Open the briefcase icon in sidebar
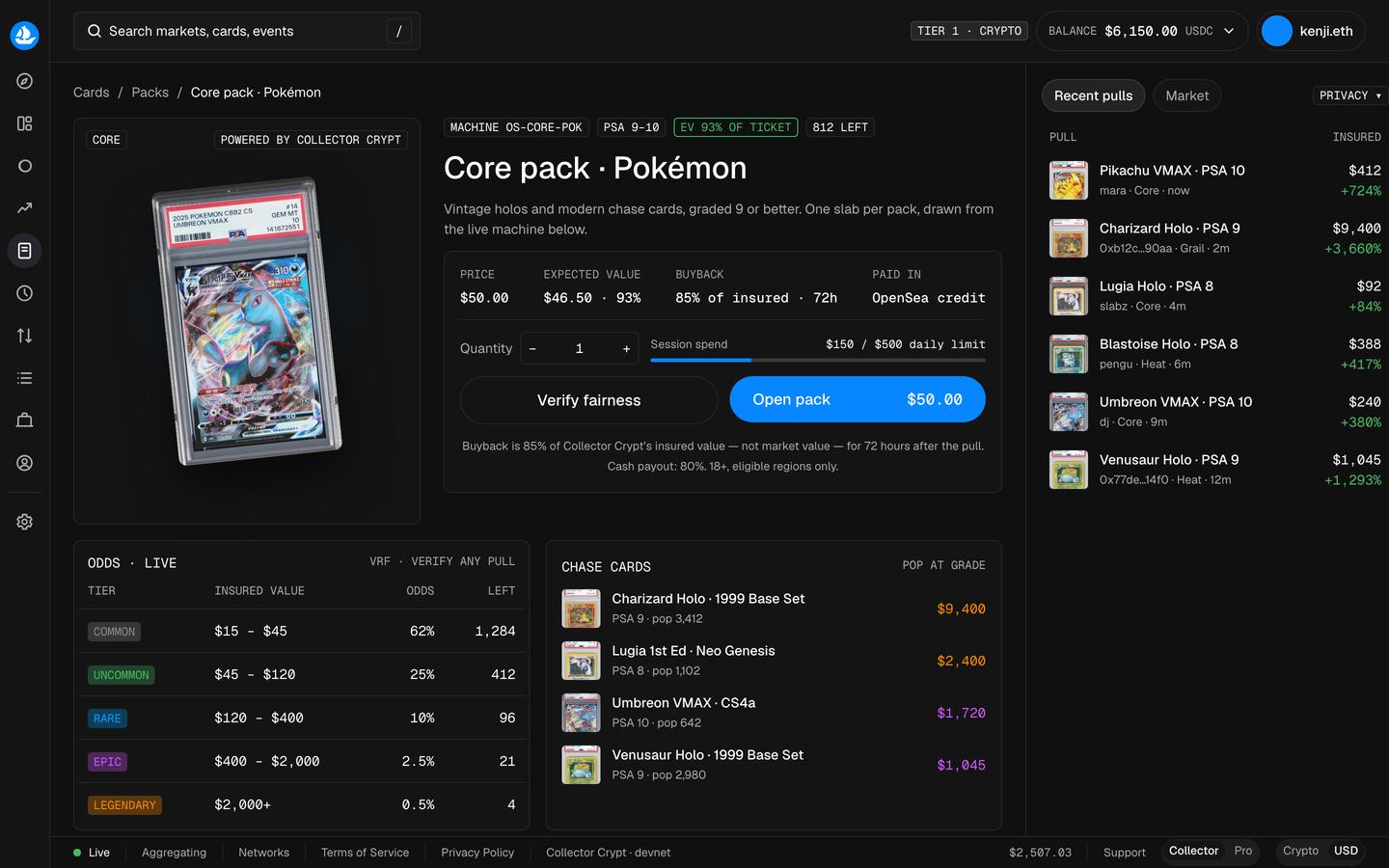Viewport: 1389px width, 868px height. pyautogui.click(x=25, y=420)
